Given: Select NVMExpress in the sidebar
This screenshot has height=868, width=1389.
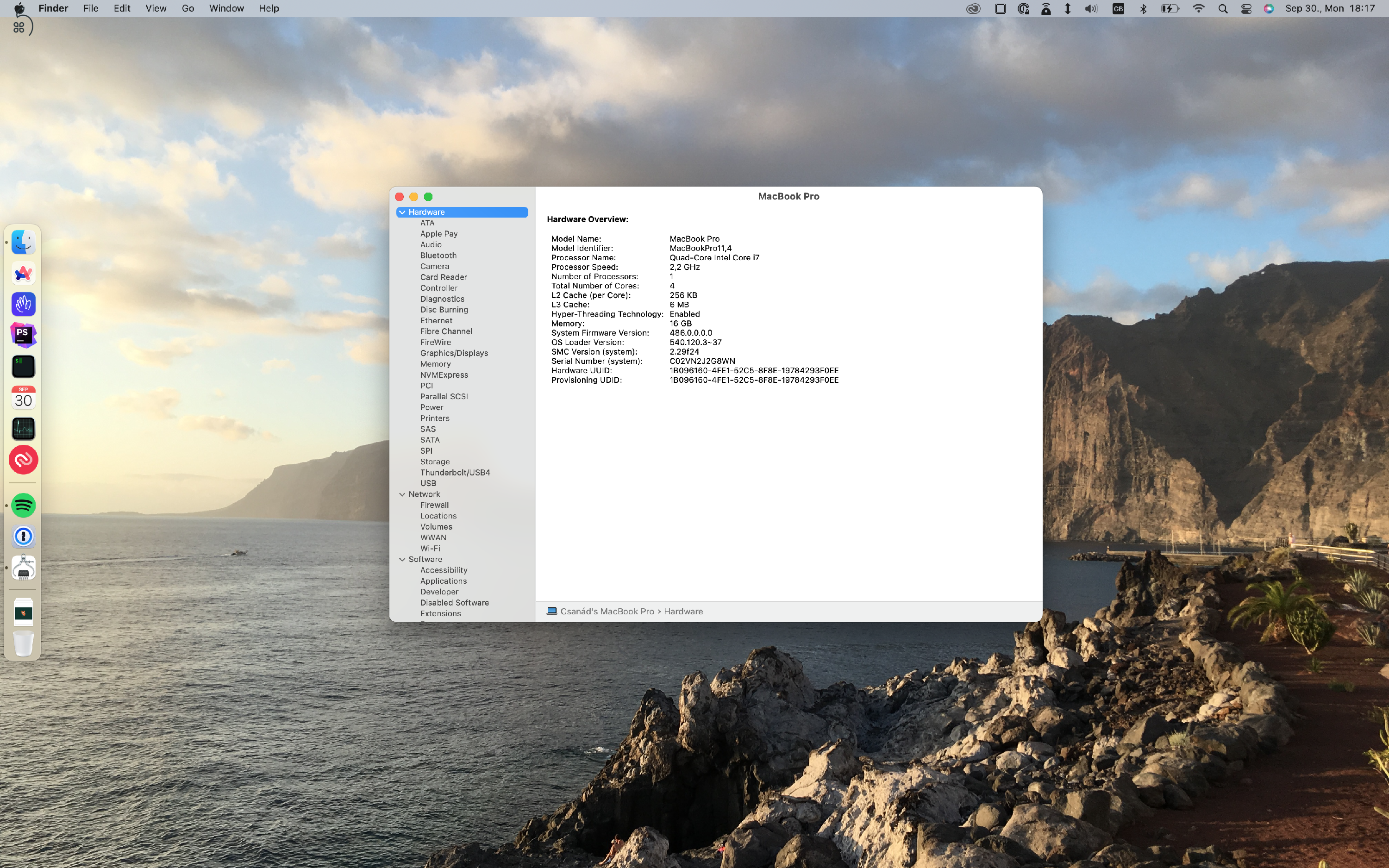Looking at the screenshot, I should point(444,375).
